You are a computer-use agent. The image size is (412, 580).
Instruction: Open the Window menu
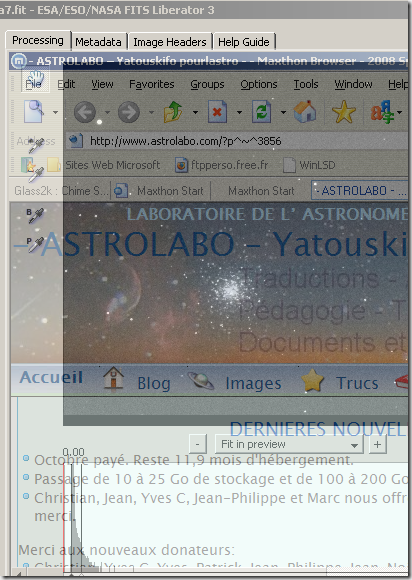354,84
